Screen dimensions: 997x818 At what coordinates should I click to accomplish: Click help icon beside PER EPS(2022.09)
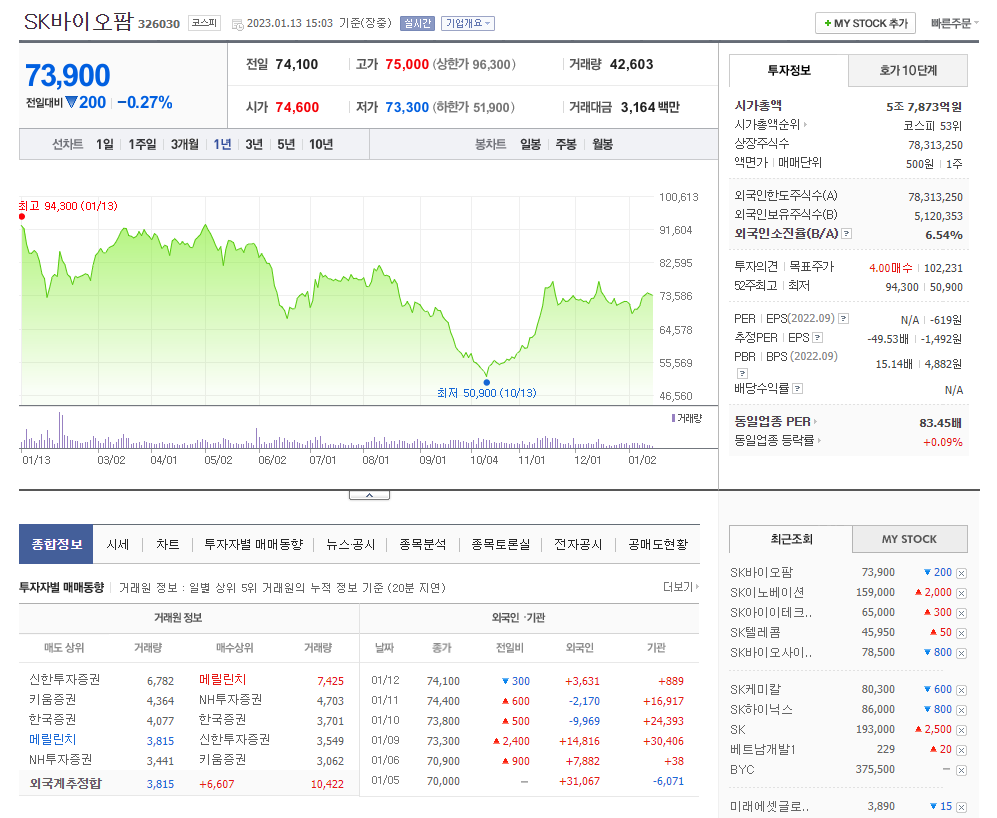coord(843,319)
